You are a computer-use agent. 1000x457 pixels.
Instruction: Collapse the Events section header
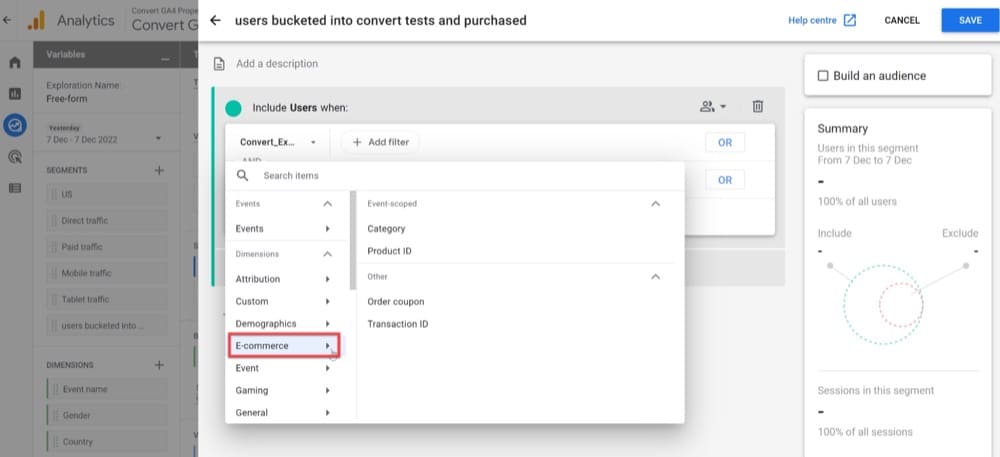[327, 204]
